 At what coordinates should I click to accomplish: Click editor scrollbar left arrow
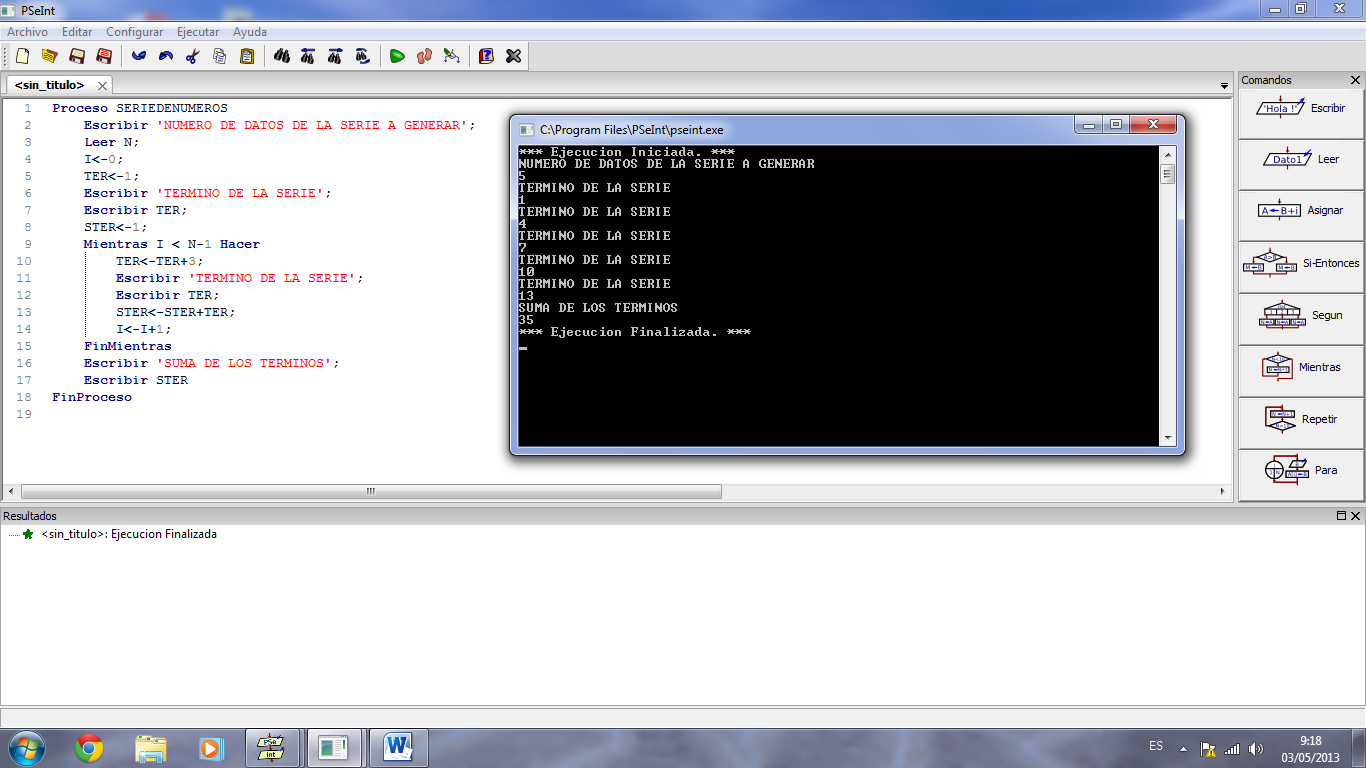click(11, 492)
